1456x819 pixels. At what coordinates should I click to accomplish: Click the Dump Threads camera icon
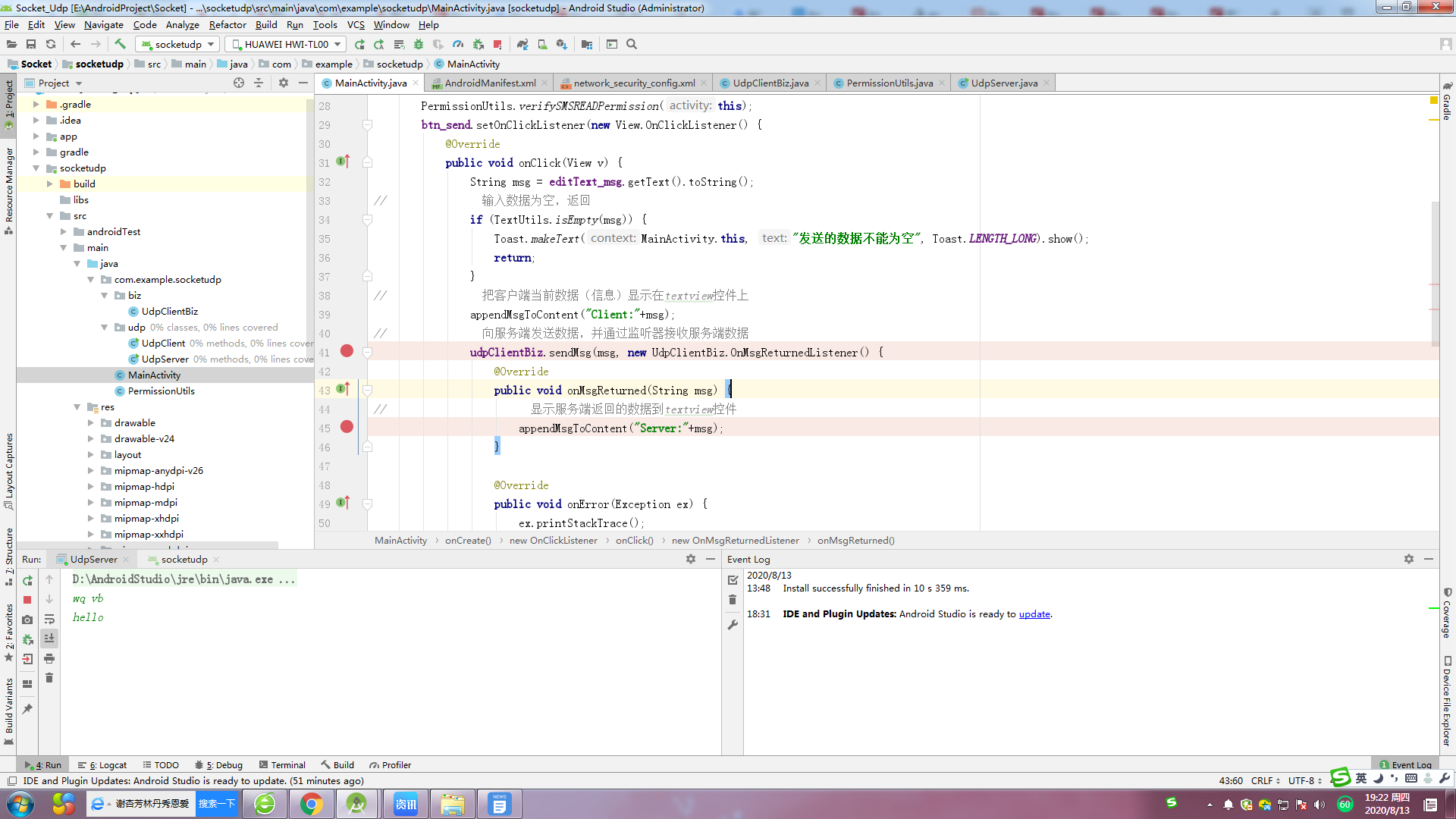(x=27, y=620)
